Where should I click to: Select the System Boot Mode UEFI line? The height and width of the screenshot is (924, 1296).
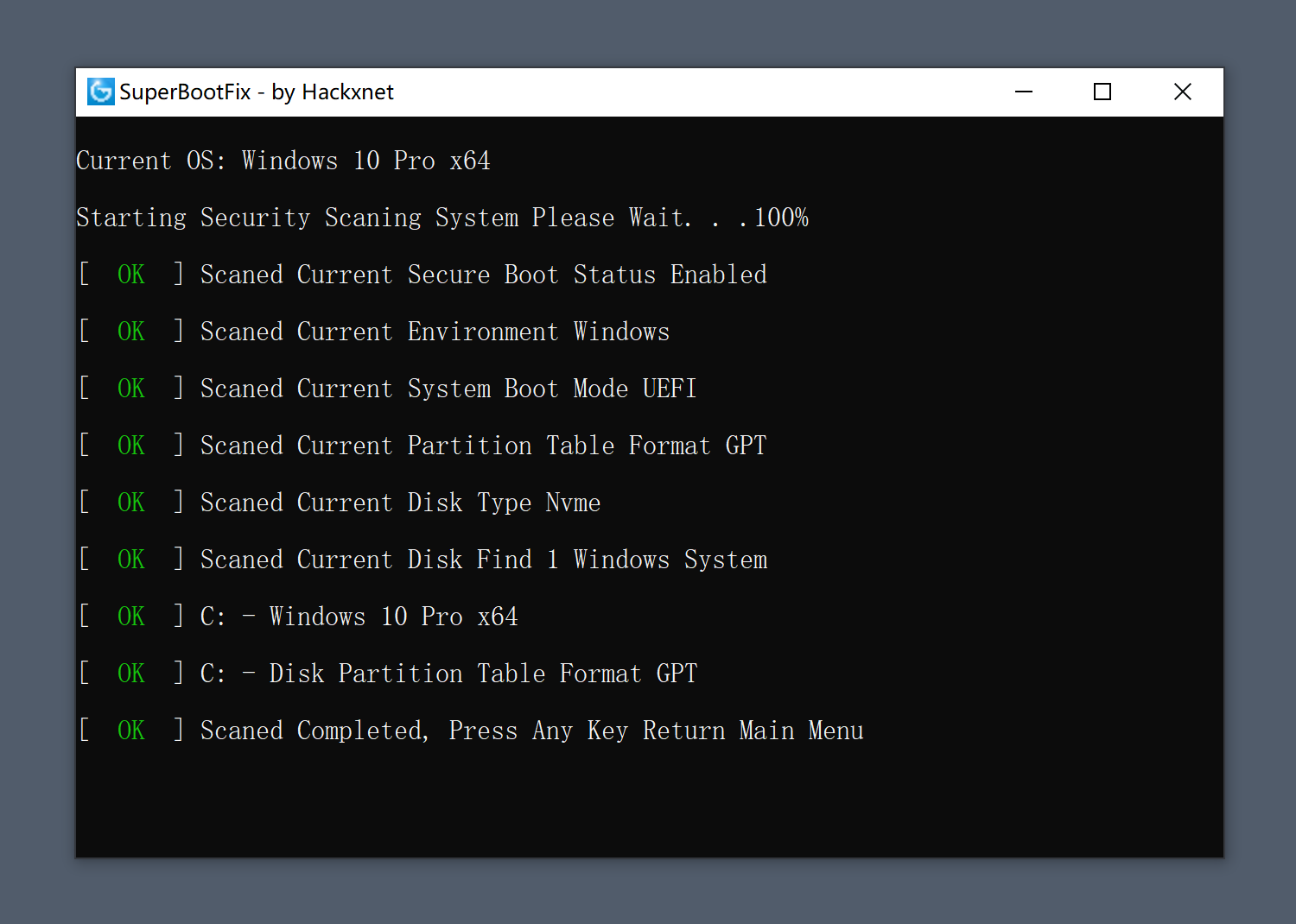[x=448, y=389]
